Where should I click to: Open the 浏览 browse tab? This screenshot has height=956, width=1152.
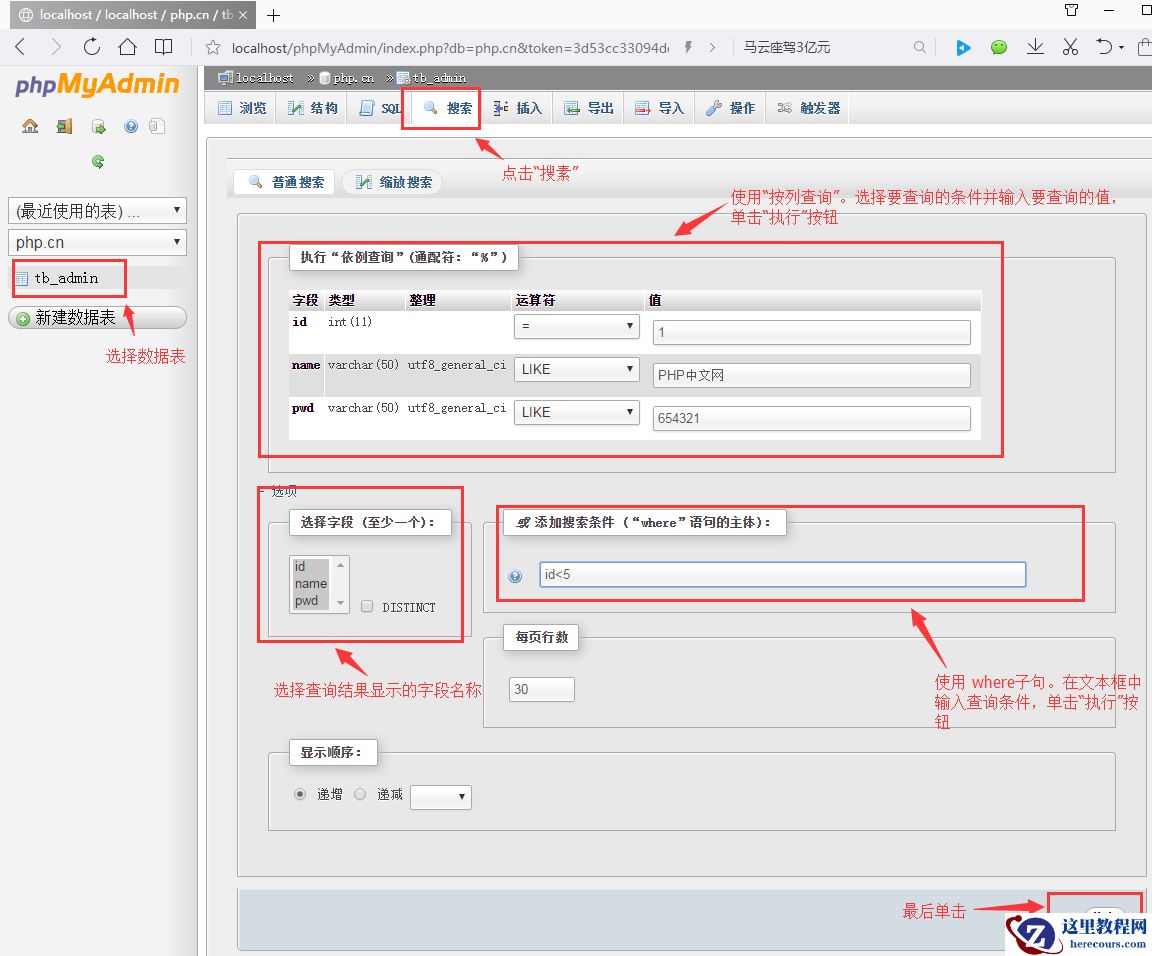tap(242, 108)
